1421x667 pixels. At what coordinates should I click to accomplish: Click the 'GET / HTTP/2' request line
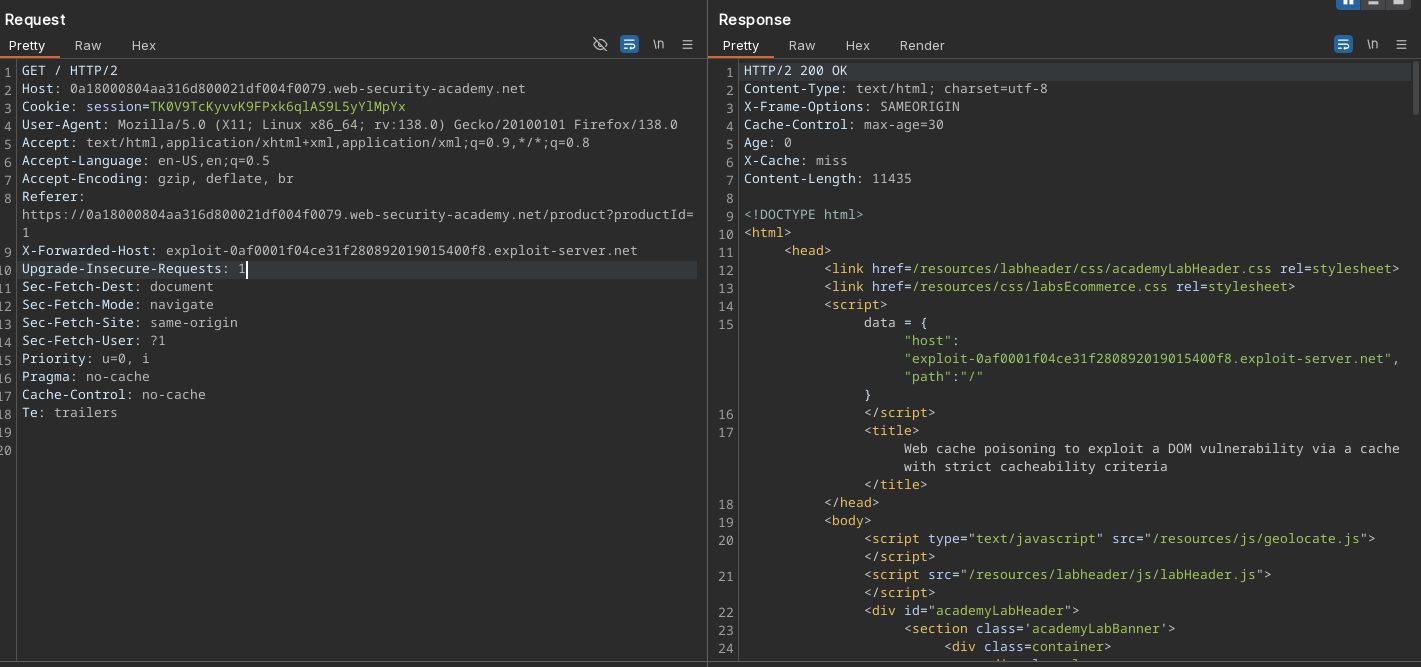click(70, 70)
